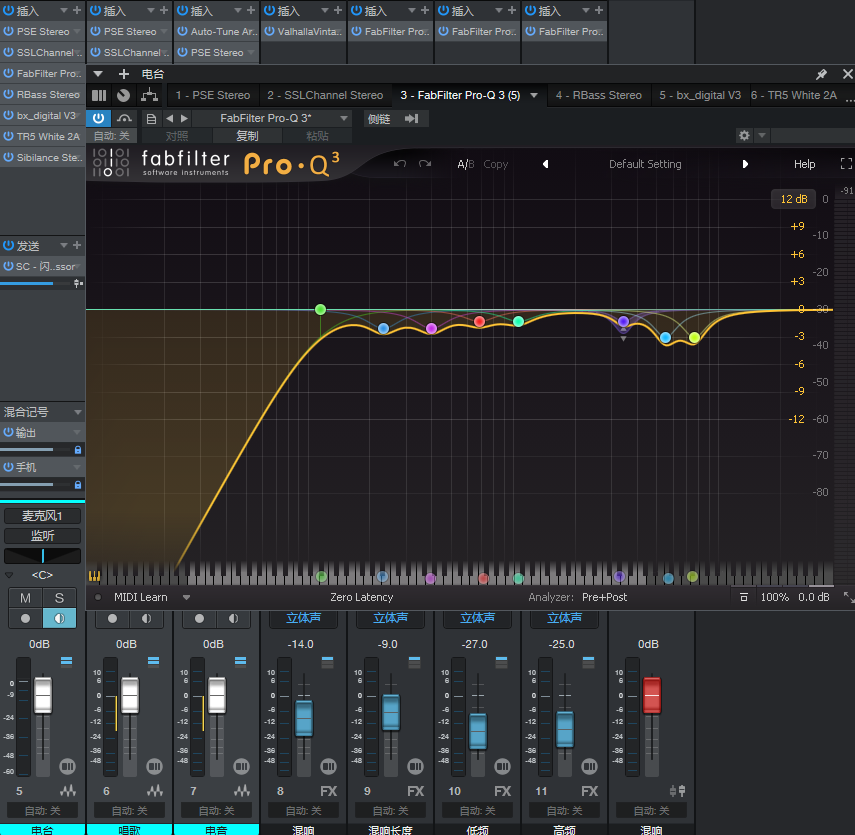
Task: Click the FabFilter logo
Action: pyautogui.click(x=111, y=163)
